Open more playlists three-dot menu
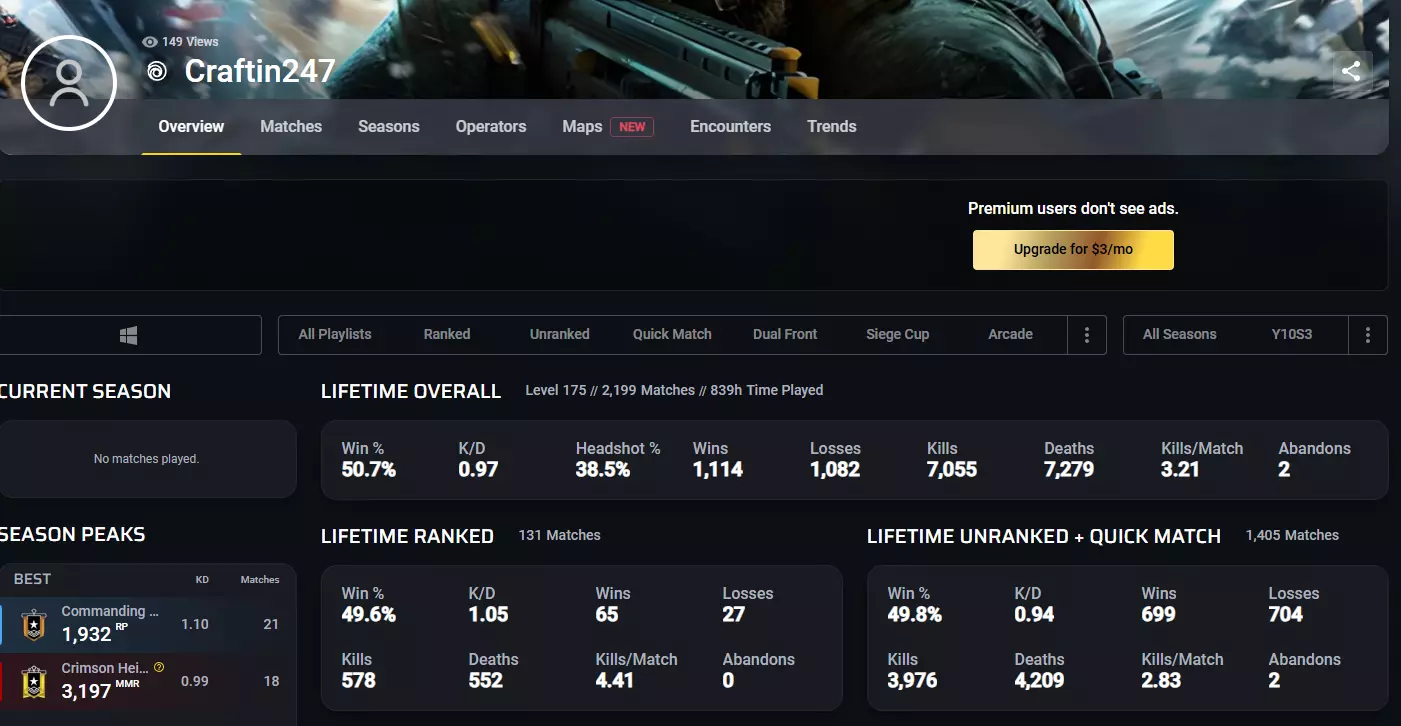This screenshot has height=726, width=1401. (1087, 335)
